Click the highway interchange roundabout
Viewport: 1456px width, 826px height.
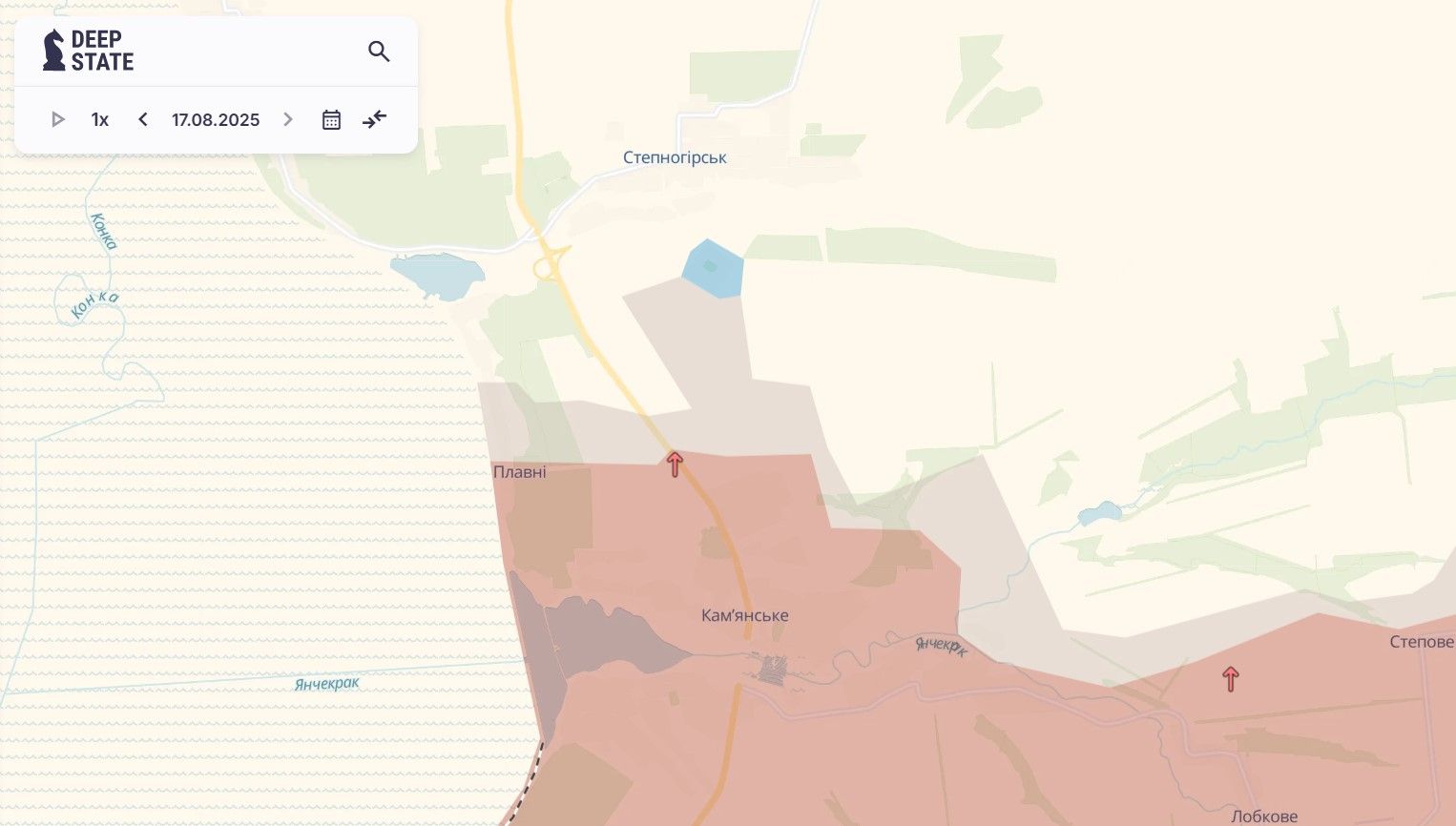click(x=549, y=267)
